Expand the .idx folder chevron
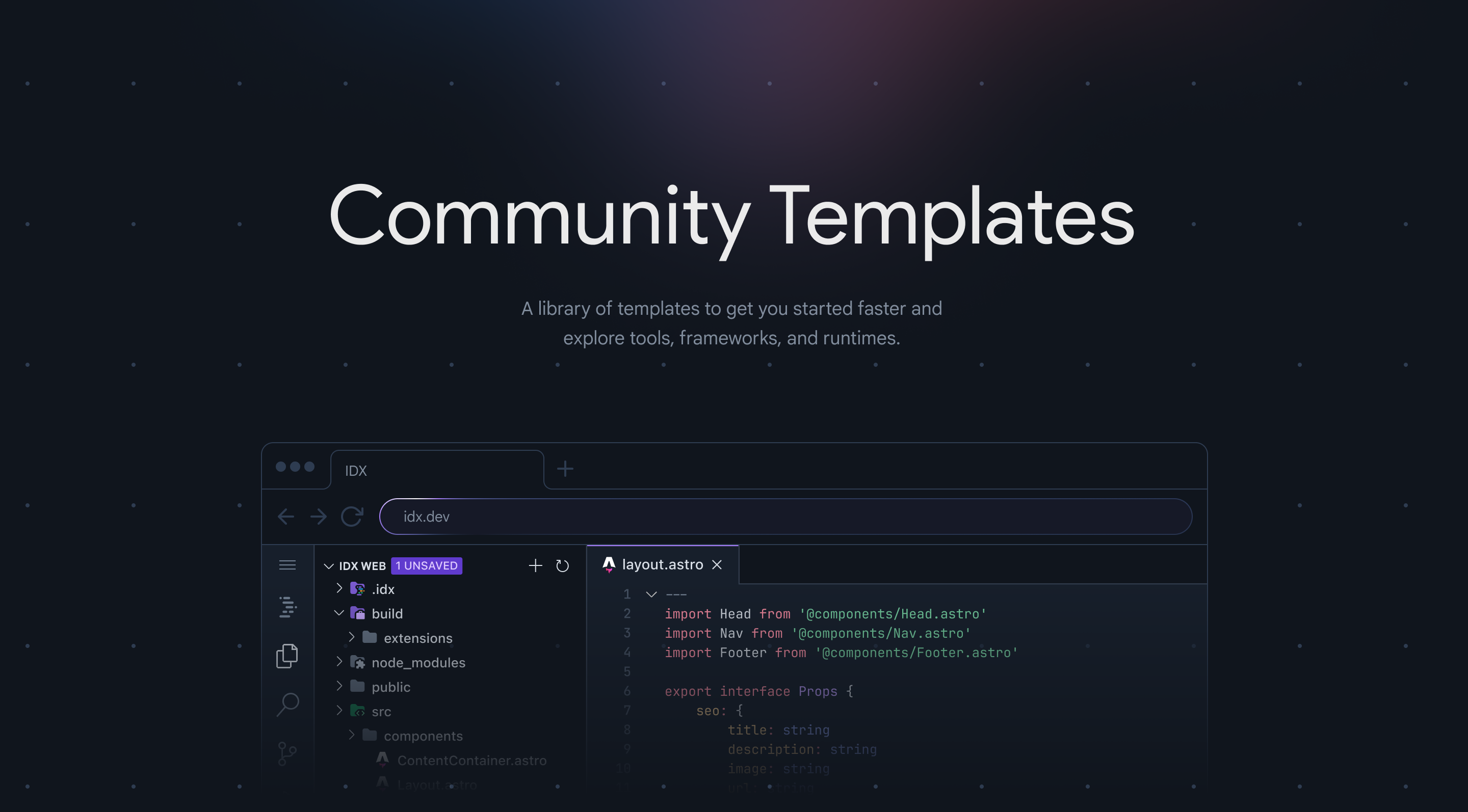1468x812 pixels. (x=339, y=588)
